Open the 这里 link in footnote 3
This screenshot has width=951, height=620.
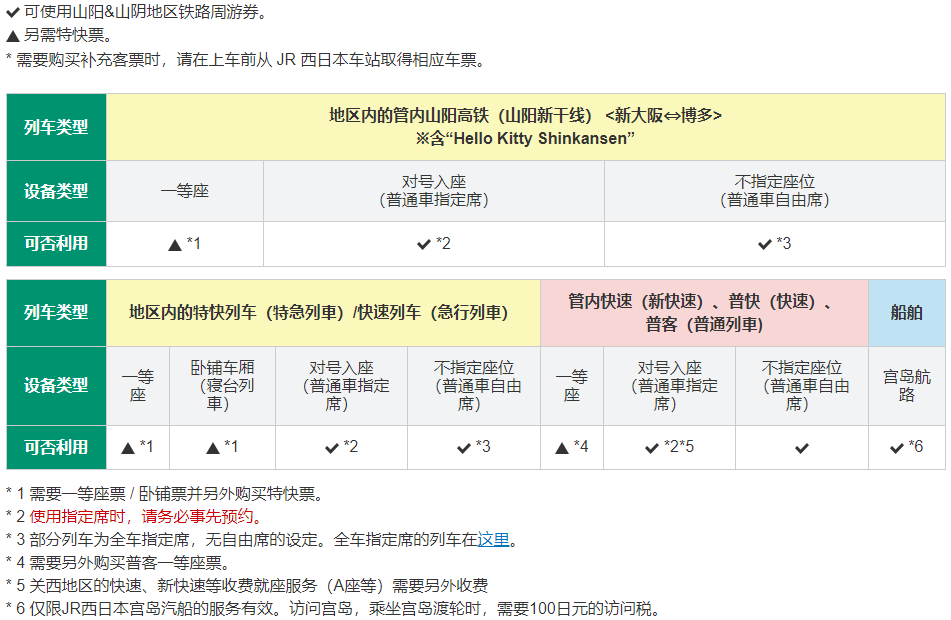coord(493,540)
